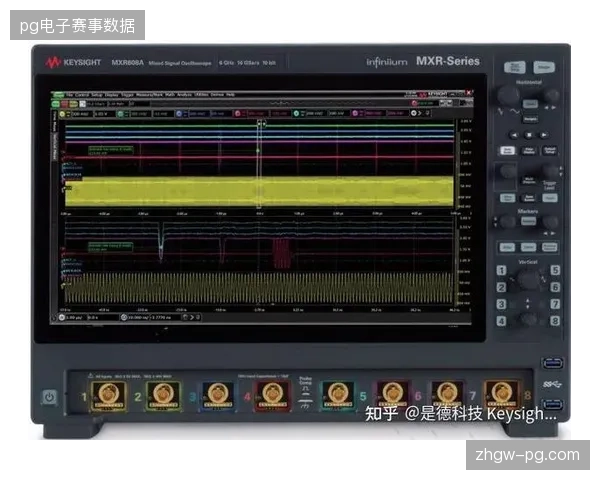The image size is (600, 480).
Task: Click the add-channel plus icon on the channel bar
Action: (x=414, y=113)
